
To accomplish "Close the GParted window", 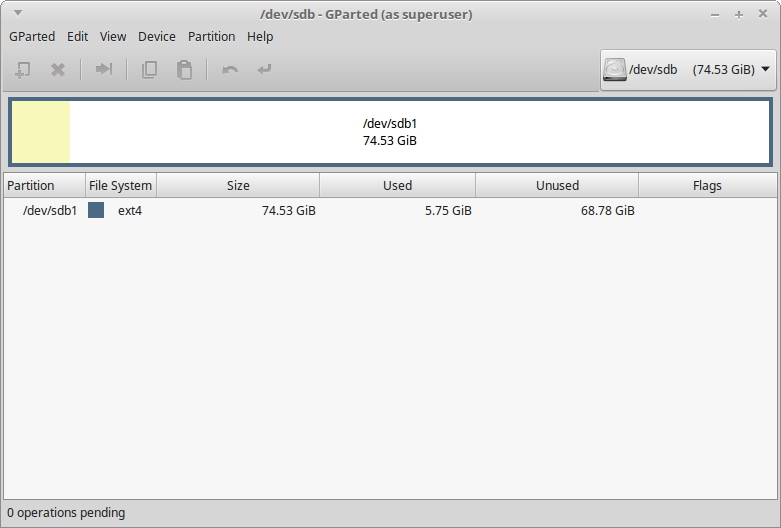I will coord(763,14).
